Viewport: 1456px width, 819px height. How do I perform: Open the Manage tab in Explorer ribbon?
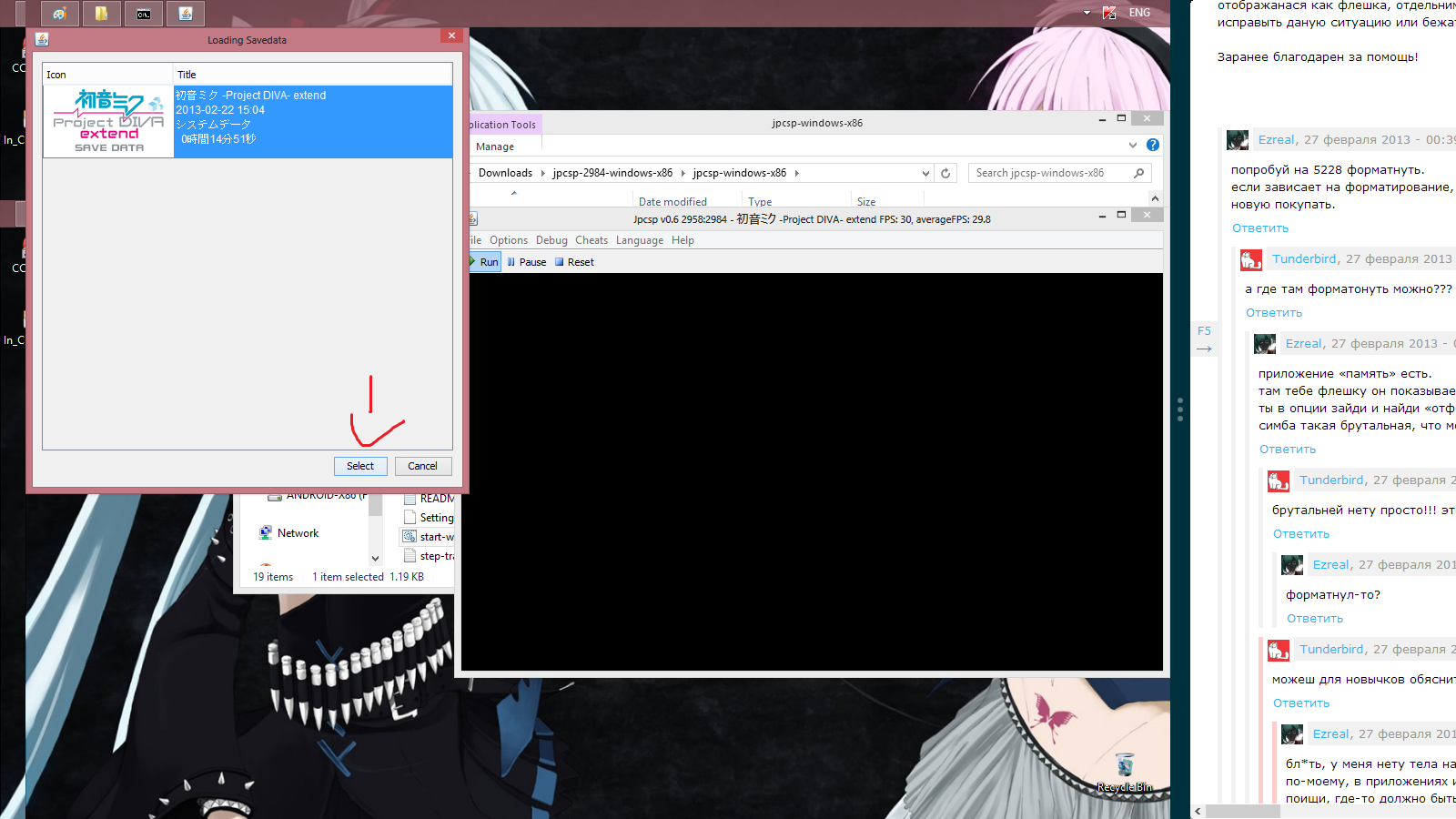point(495,147)
